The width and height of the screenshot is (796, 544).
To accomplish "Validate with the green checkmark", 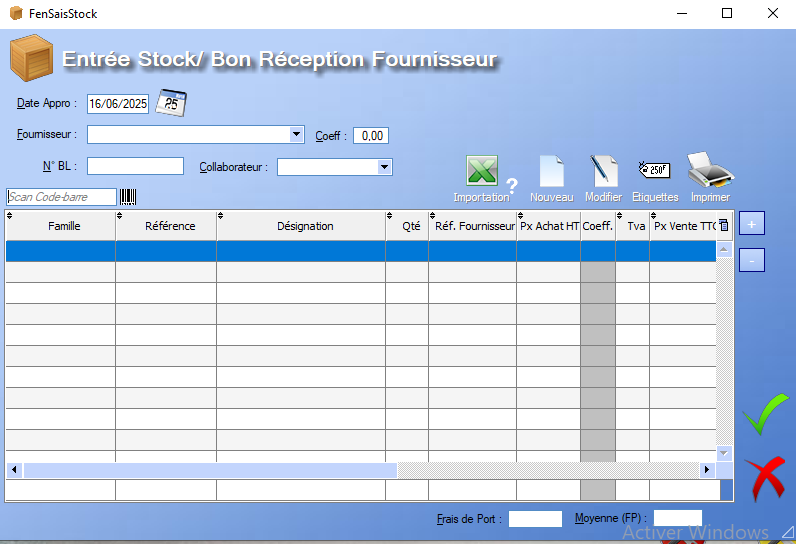I will (765, 414).
